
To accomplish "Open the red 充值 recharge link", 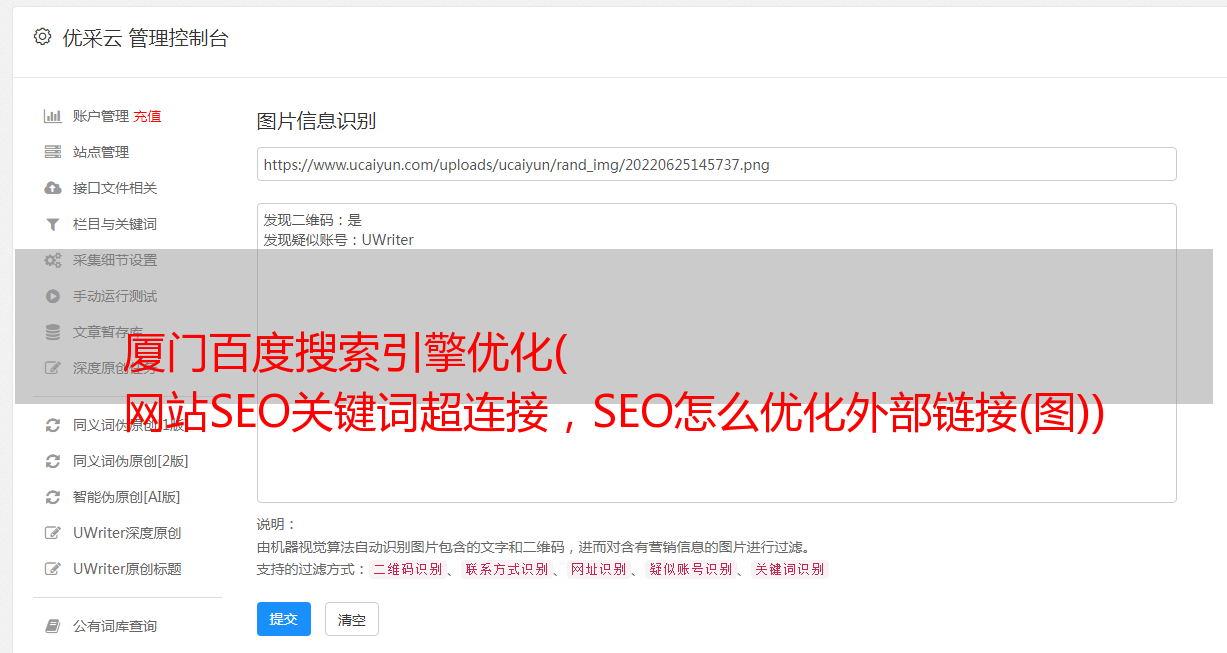I will pyautogui.click(x=147, y=116).
